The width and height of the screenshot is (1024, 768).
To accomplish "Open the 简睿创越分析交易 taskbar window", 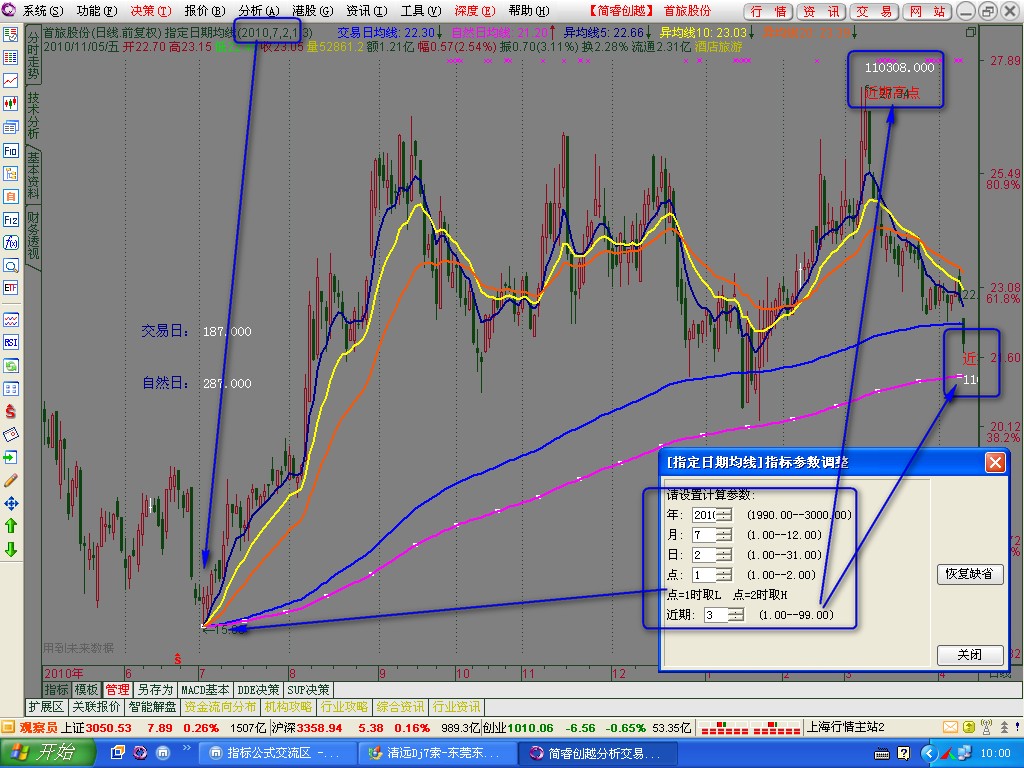I will tap(596, 753).
